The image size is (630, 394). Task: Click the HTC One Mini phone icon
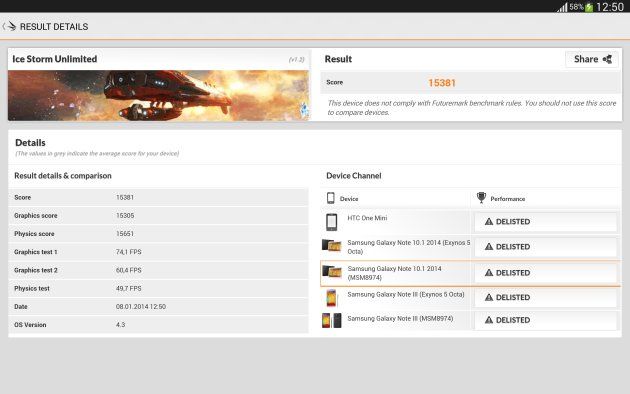[x=331, y=222]
